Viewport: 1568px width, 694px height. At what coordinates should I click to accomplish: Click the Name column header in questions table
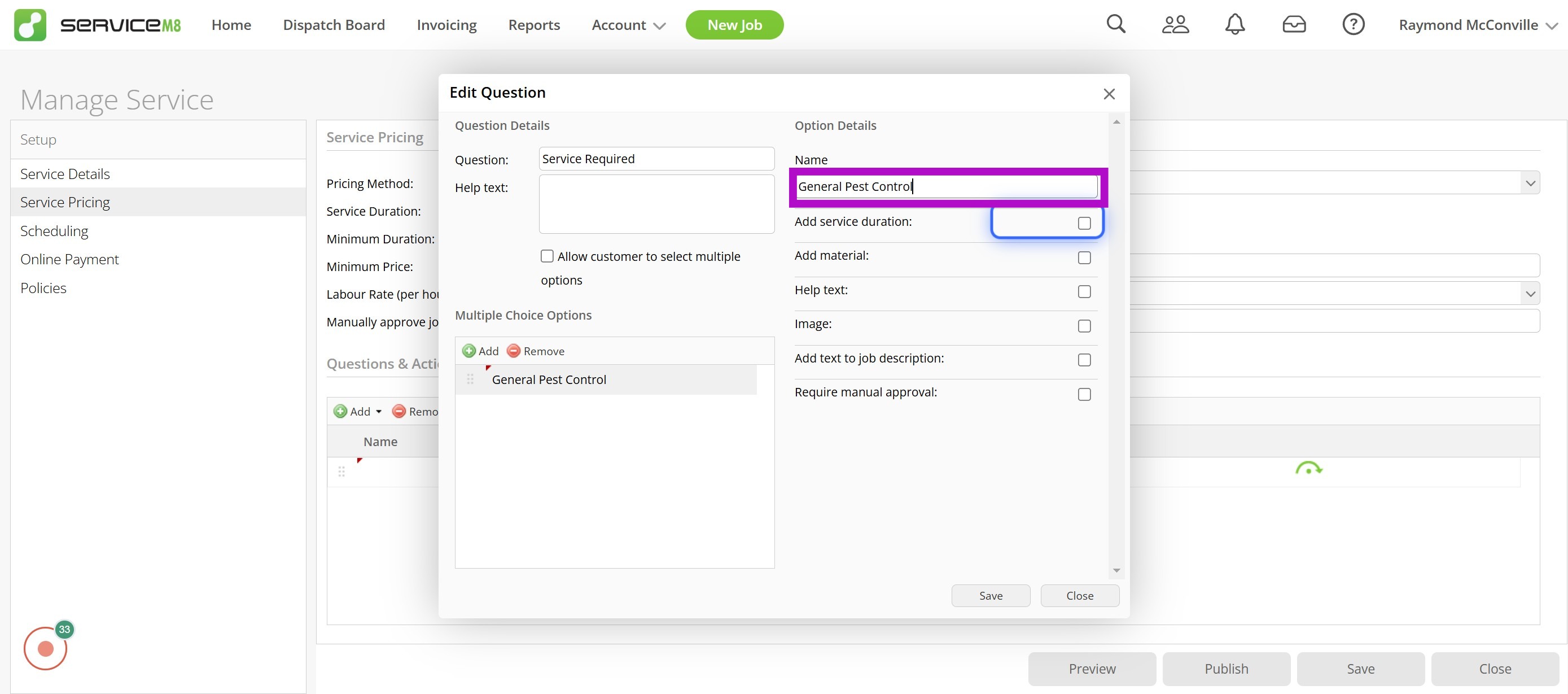[380, 442]
